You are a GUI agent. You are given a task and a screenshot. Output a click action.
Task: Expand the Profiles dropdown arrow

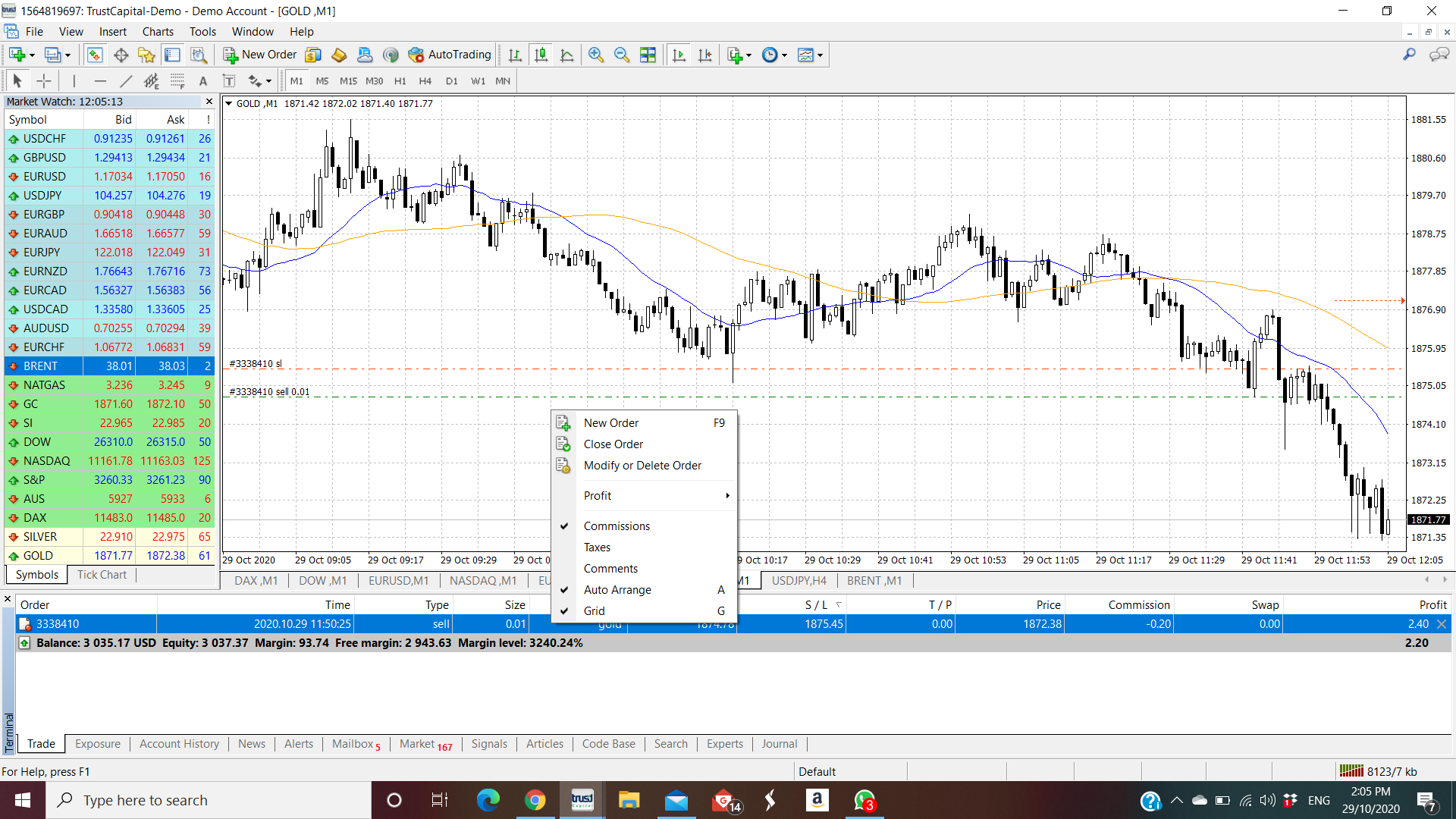coord(67,55)
